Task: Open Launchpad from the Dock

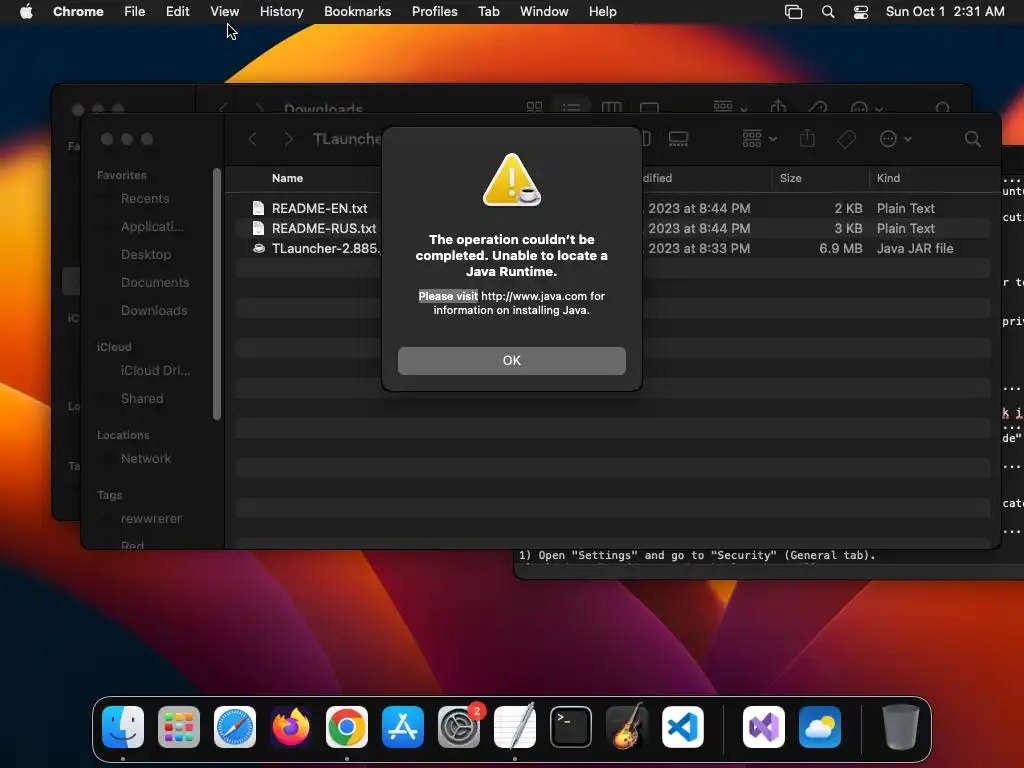Action: (x=179, y=727)
